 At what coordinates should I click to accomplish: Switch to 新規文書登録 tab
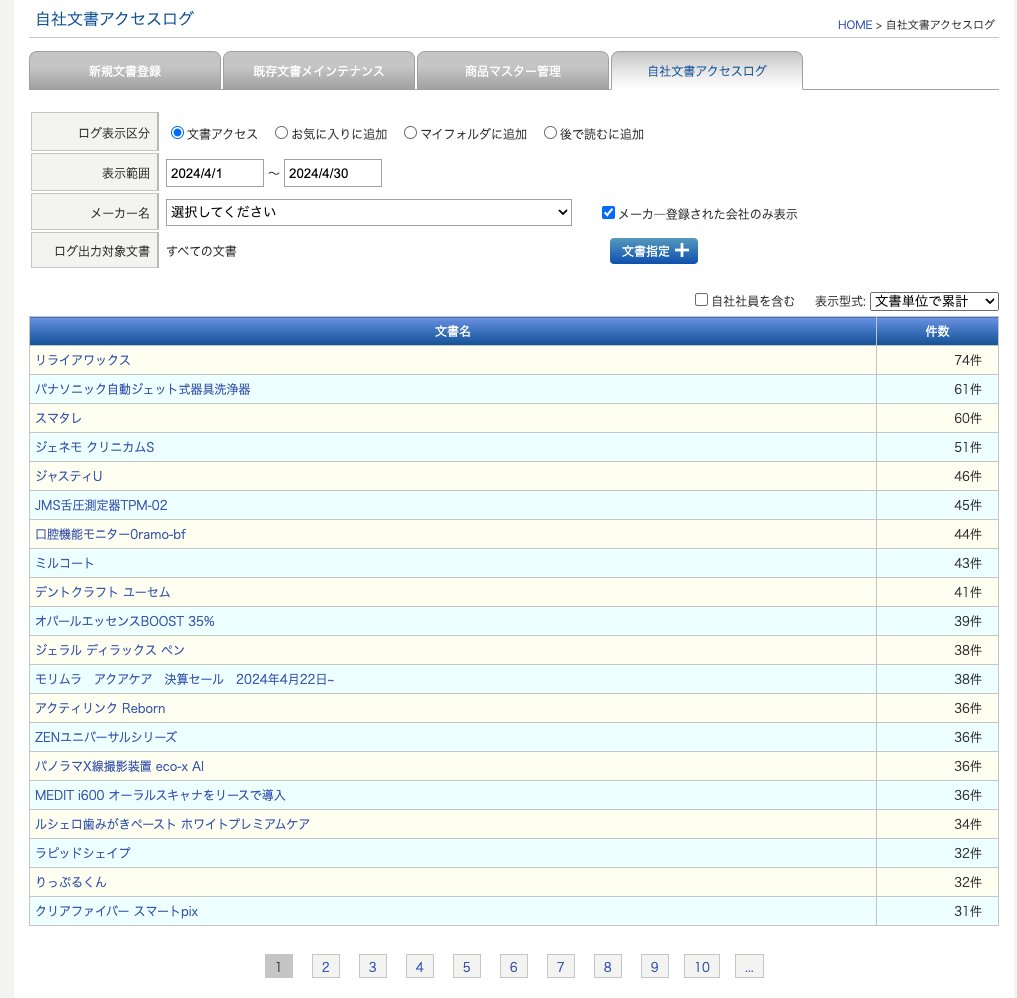tap(125, 71)
